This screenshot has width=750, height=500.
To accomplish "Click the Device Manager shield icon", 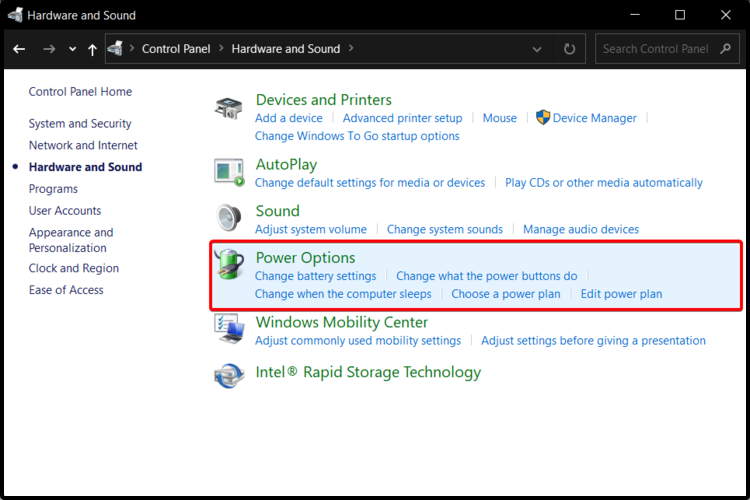I will click(x=543, y=117).
